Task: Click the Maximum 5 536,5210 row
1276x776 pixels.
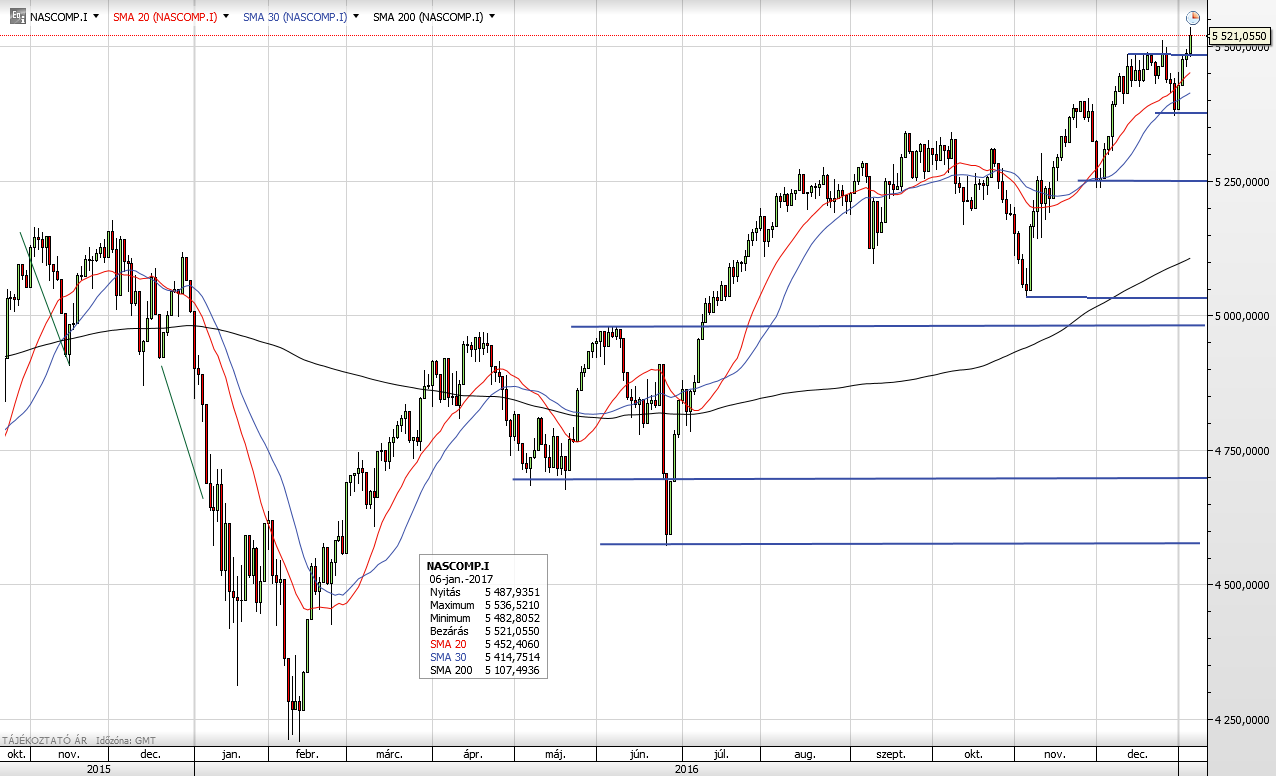Action: point(484,605)
